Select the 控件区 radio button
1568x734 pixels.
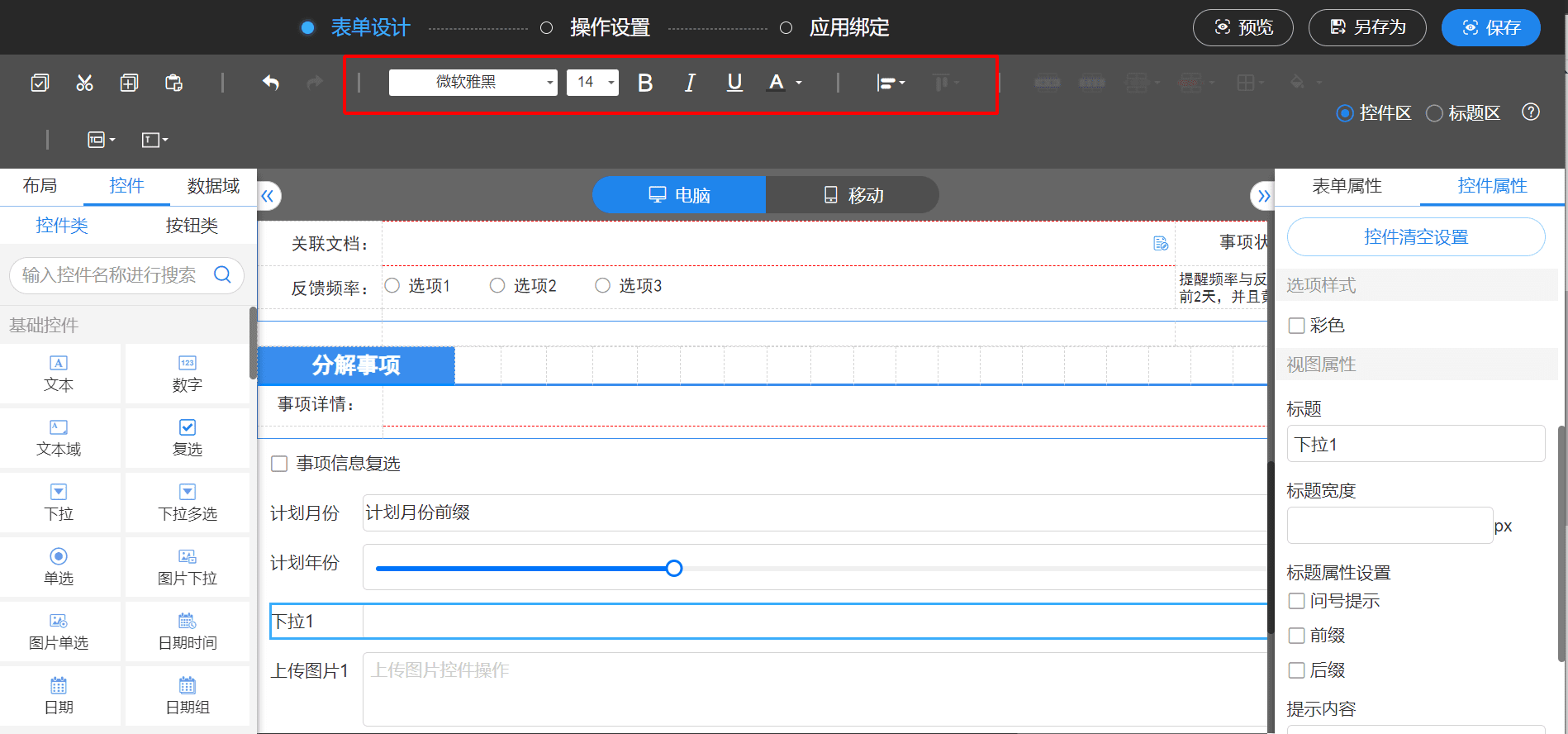[x=1345, y=113]
